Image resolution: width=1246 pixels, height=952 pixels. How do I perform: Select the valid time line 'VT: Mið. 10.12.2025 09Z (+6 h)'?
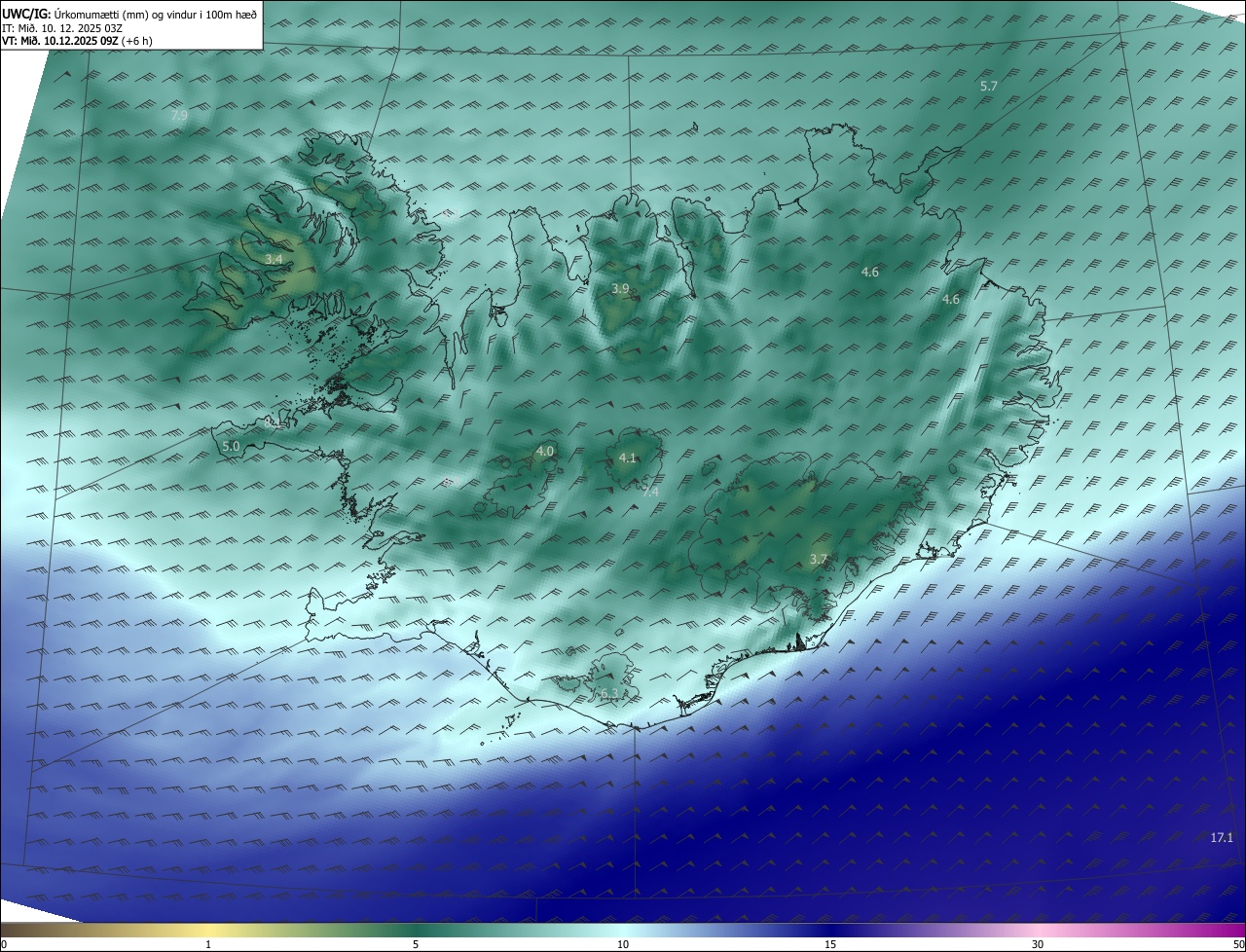[76, 41]
